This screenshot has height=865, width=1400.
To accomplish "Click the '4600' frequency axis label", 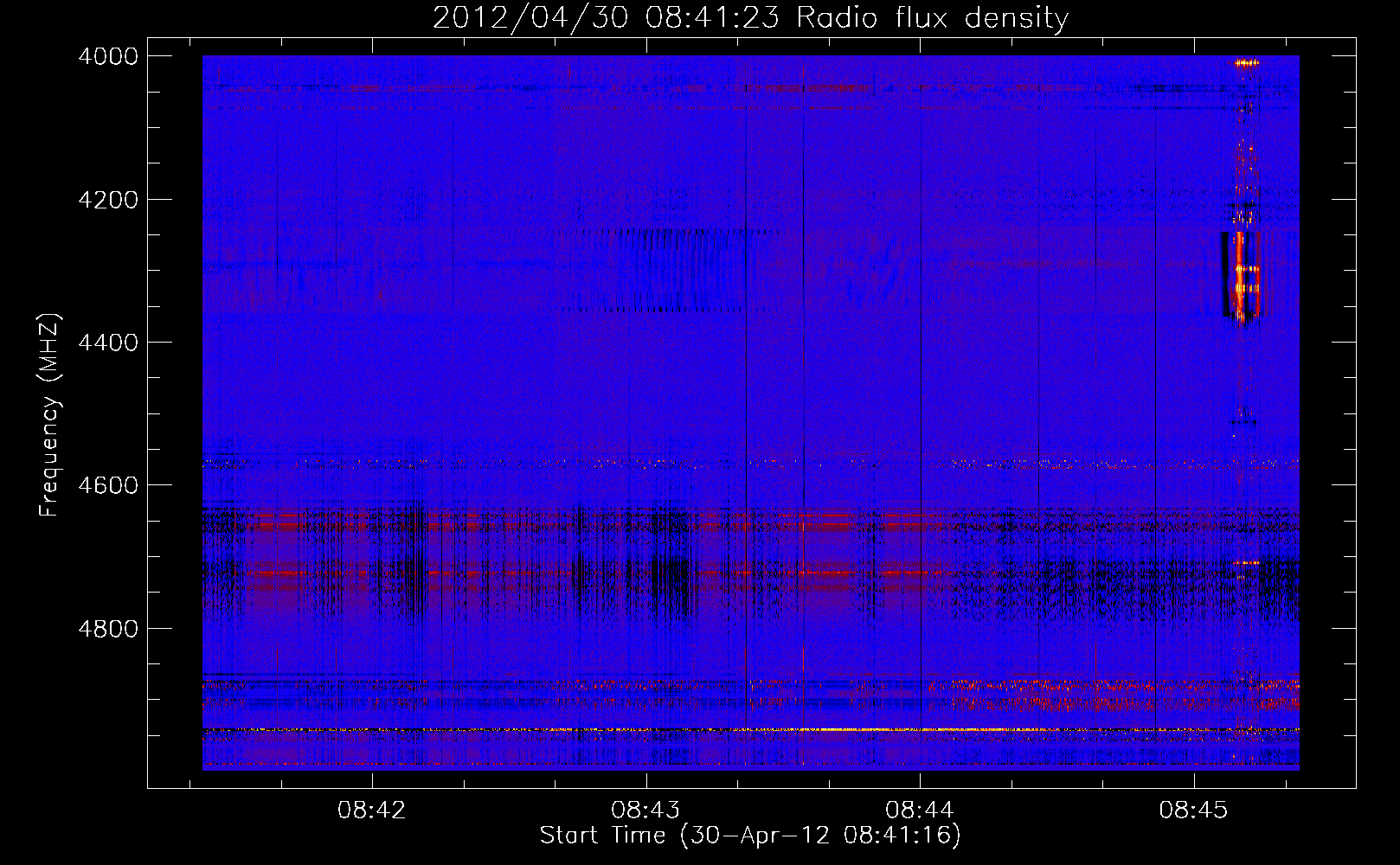I will (108, 485).
